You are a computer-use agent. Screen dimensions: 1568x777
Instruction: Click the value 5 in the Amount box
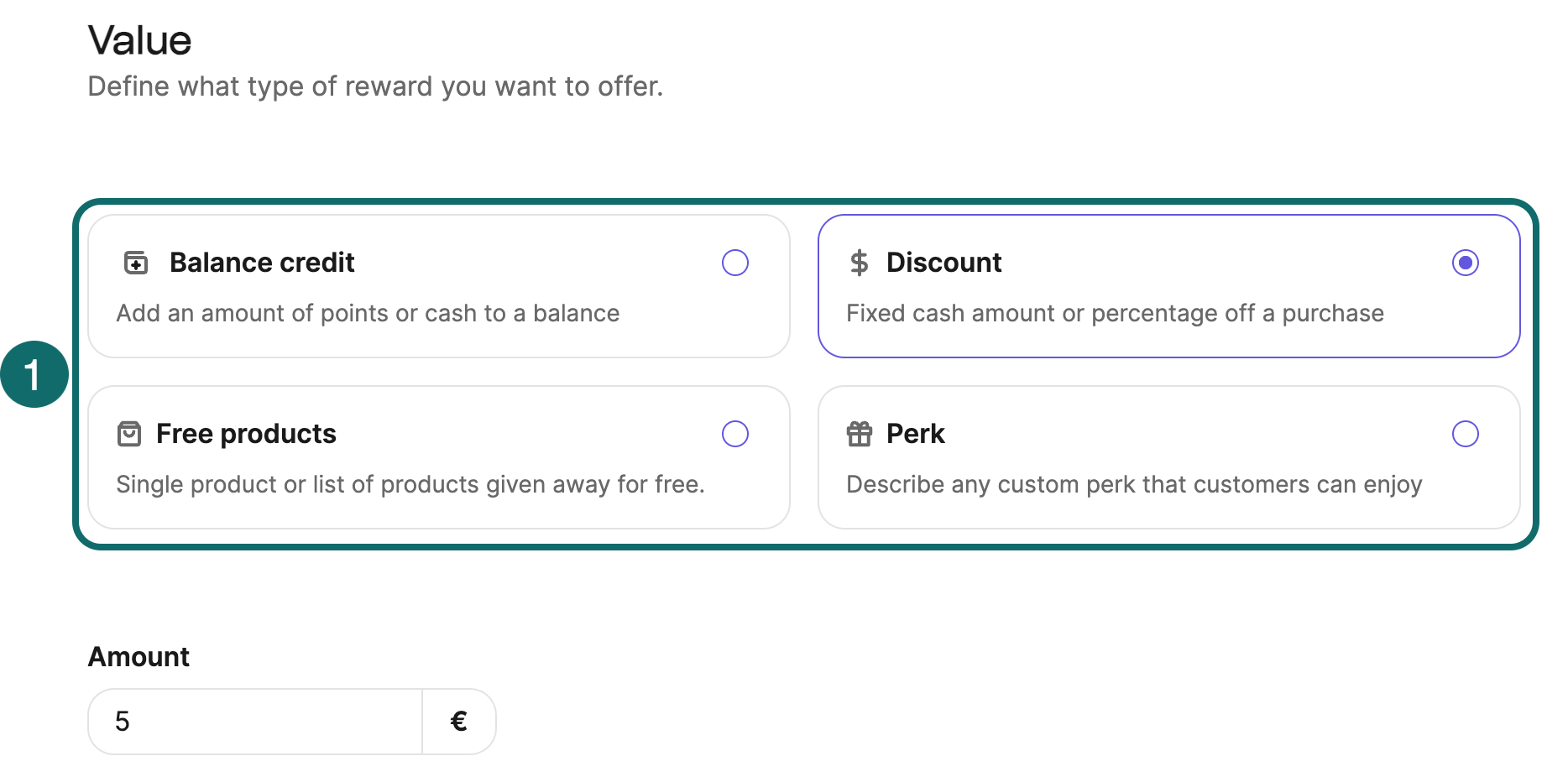(x=123, y=721)
